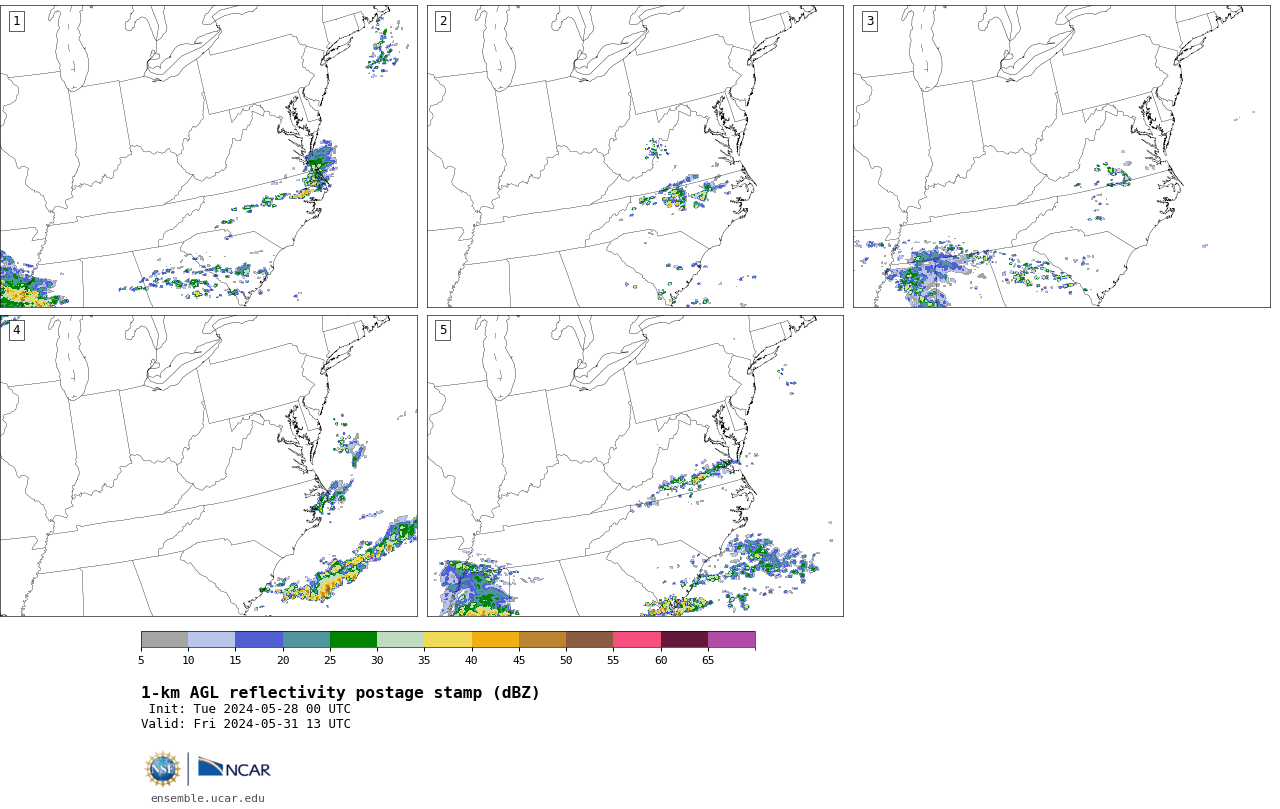Image resolution: width=1280 pixels, height=809 pixels.
Task: Select the tan 45-50 dBZ swatch
Action: point(542,640)
